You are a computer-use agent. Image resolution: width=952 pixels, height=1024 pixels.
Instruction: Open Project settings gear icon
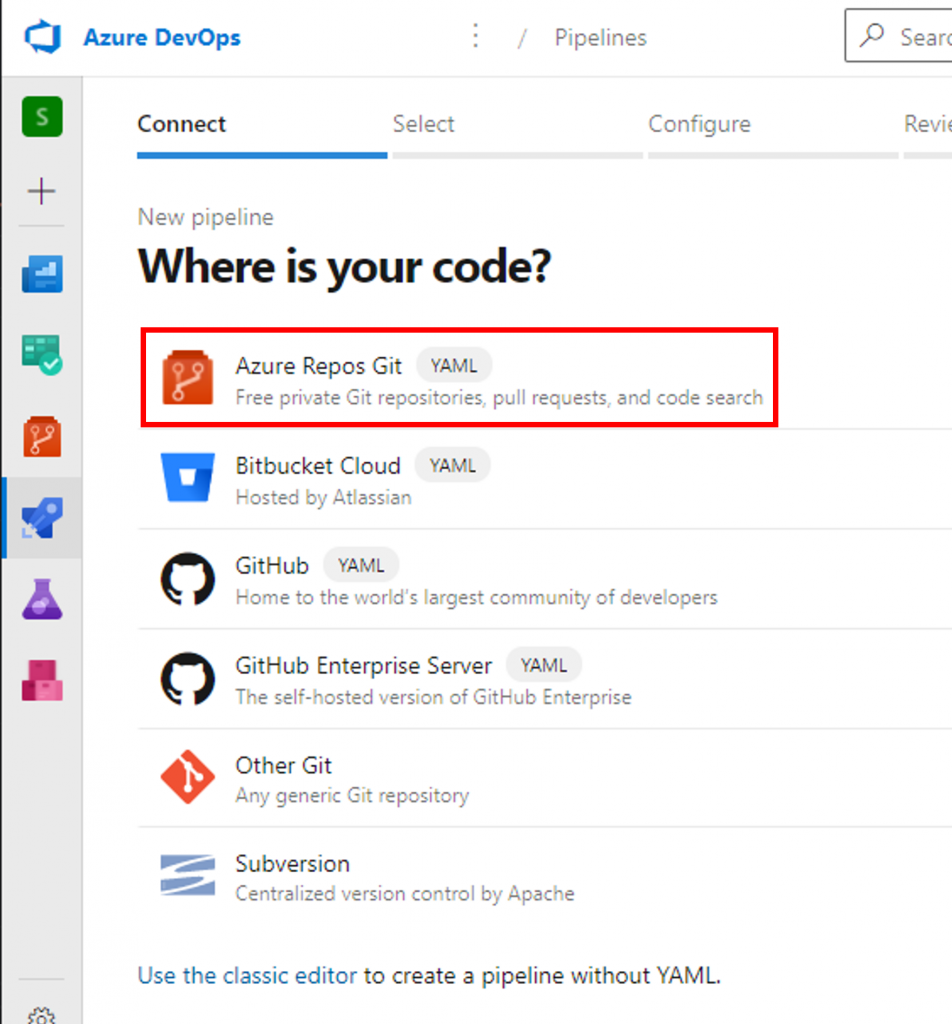(x=42, y=1014)
